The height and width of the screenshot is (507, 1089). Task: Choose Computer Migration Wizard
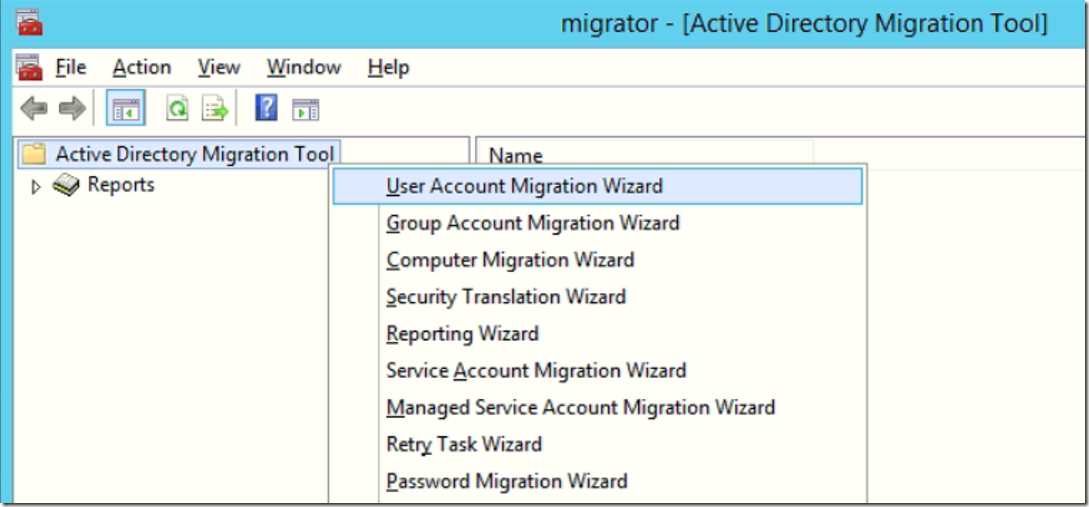click(597, 260)
